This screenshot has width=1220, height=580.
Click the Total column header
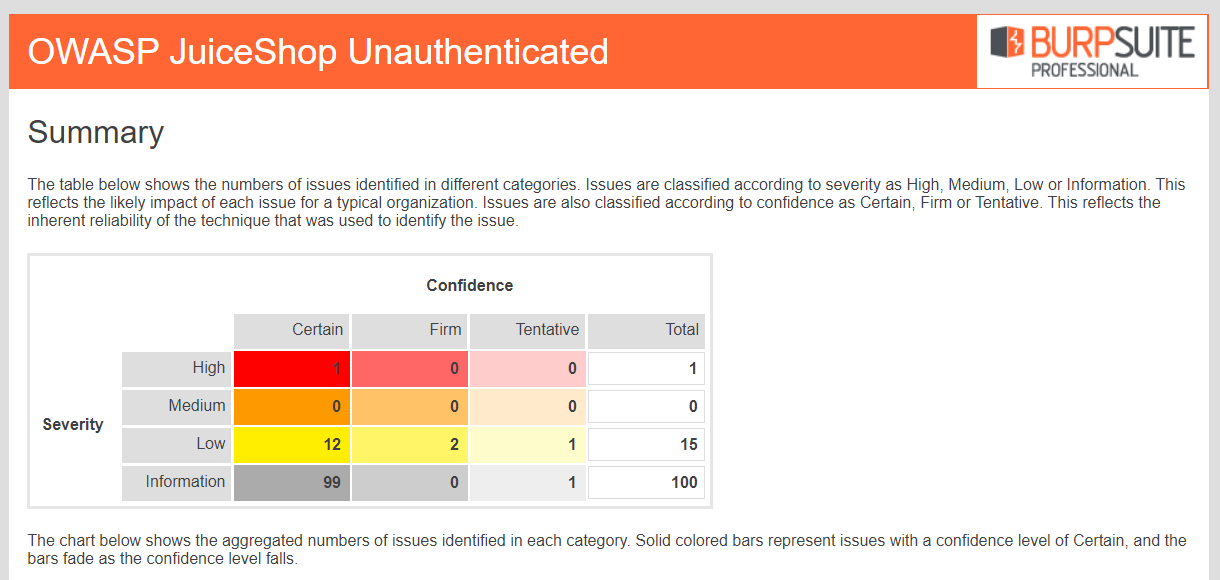click(x=646, y=330)
